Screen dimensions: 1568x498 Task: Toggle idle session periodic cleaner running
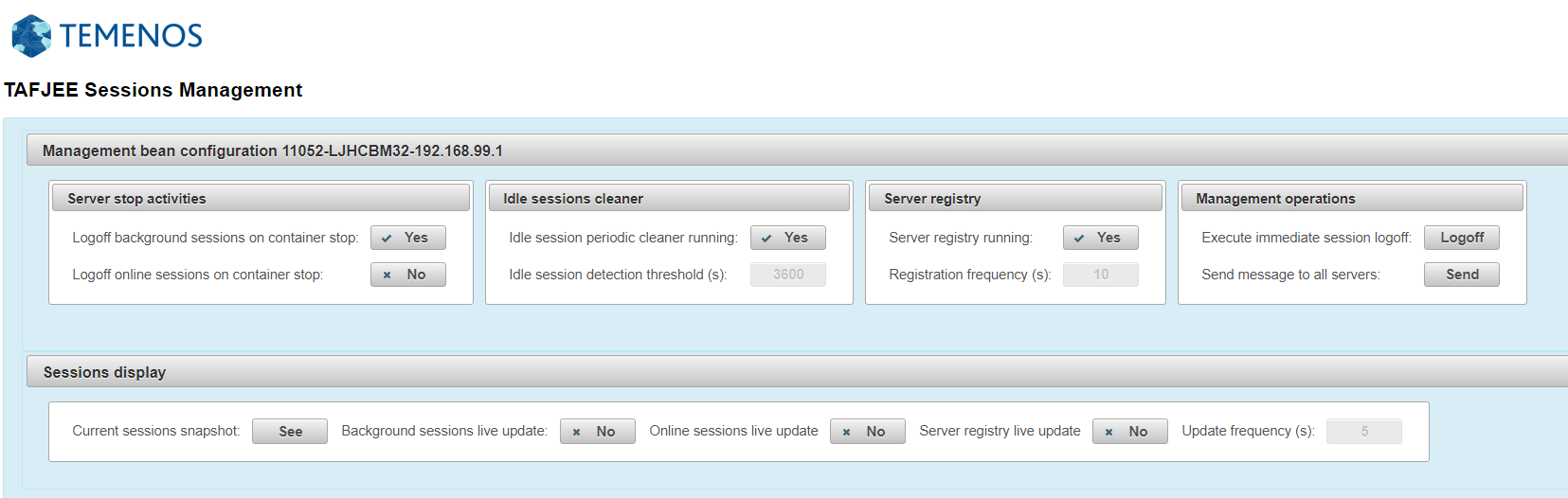pyautogui.click(x=787, y=238)
